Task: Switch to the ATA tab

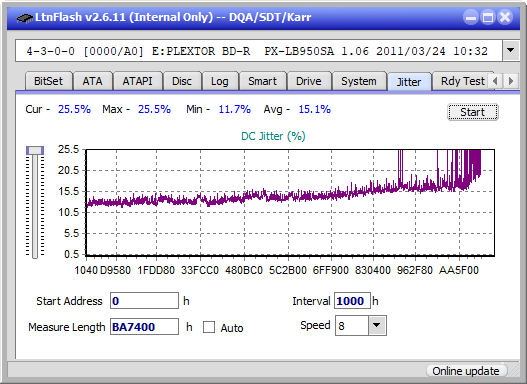Action: click(x=92, y=81)
